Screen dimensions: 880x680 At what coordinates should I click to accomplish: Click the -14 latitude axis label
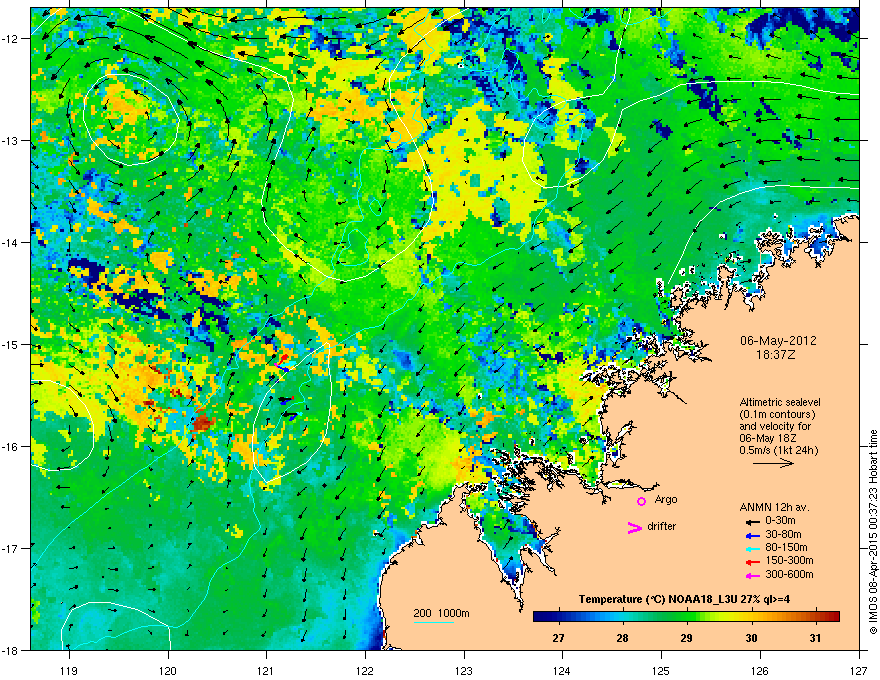tap(11, 243)
